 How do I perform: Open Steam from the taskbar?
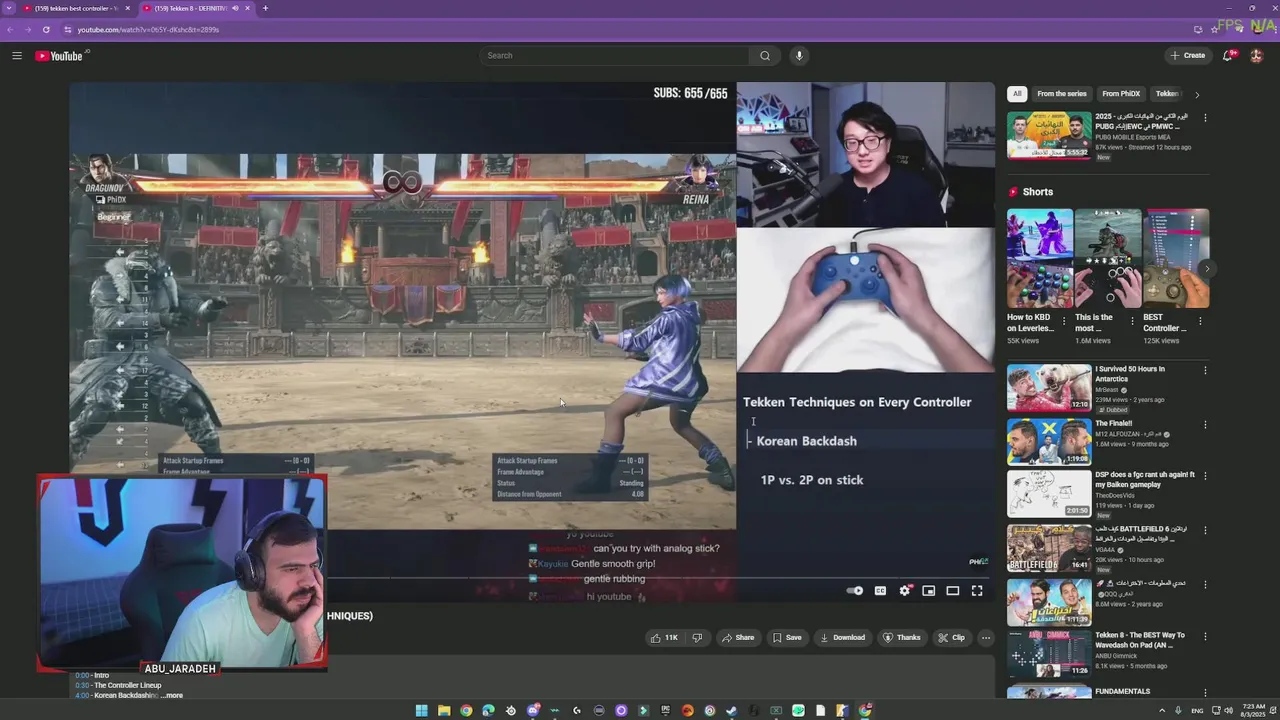731,711
